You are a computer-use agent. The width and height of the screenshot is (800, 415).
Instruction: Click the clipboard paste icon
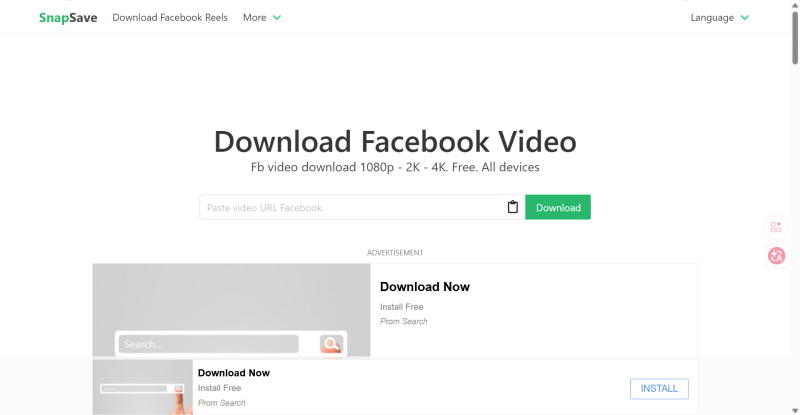pos(513,207)
